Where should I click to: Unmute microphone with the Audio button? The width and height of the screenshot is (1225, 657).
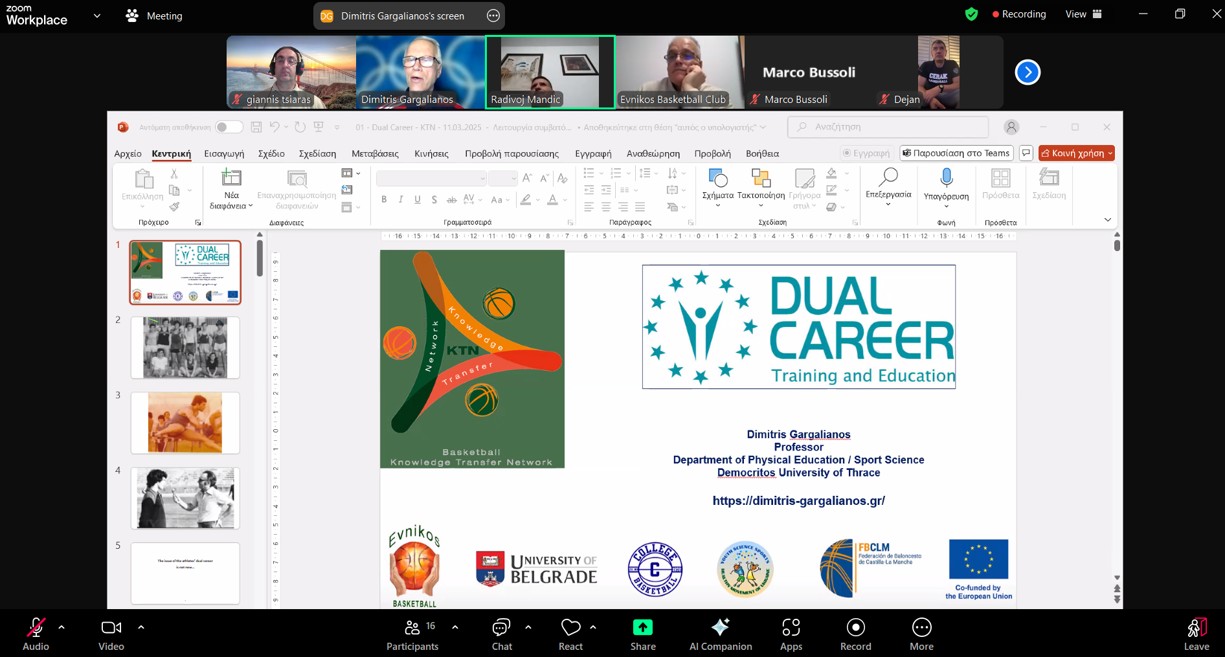(36, 629)
